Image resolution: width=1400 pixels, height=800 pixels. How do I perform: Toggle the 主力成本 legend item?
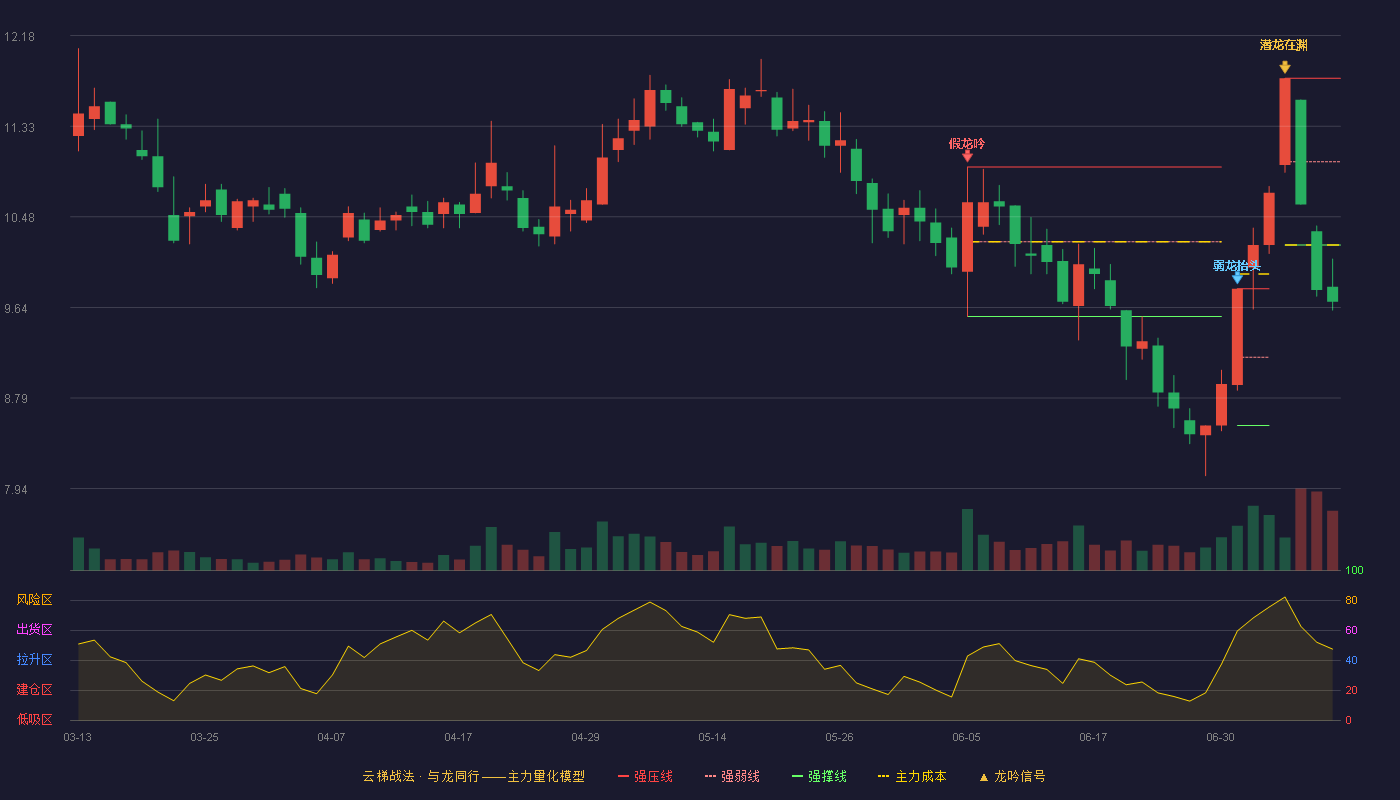[912, 776]
